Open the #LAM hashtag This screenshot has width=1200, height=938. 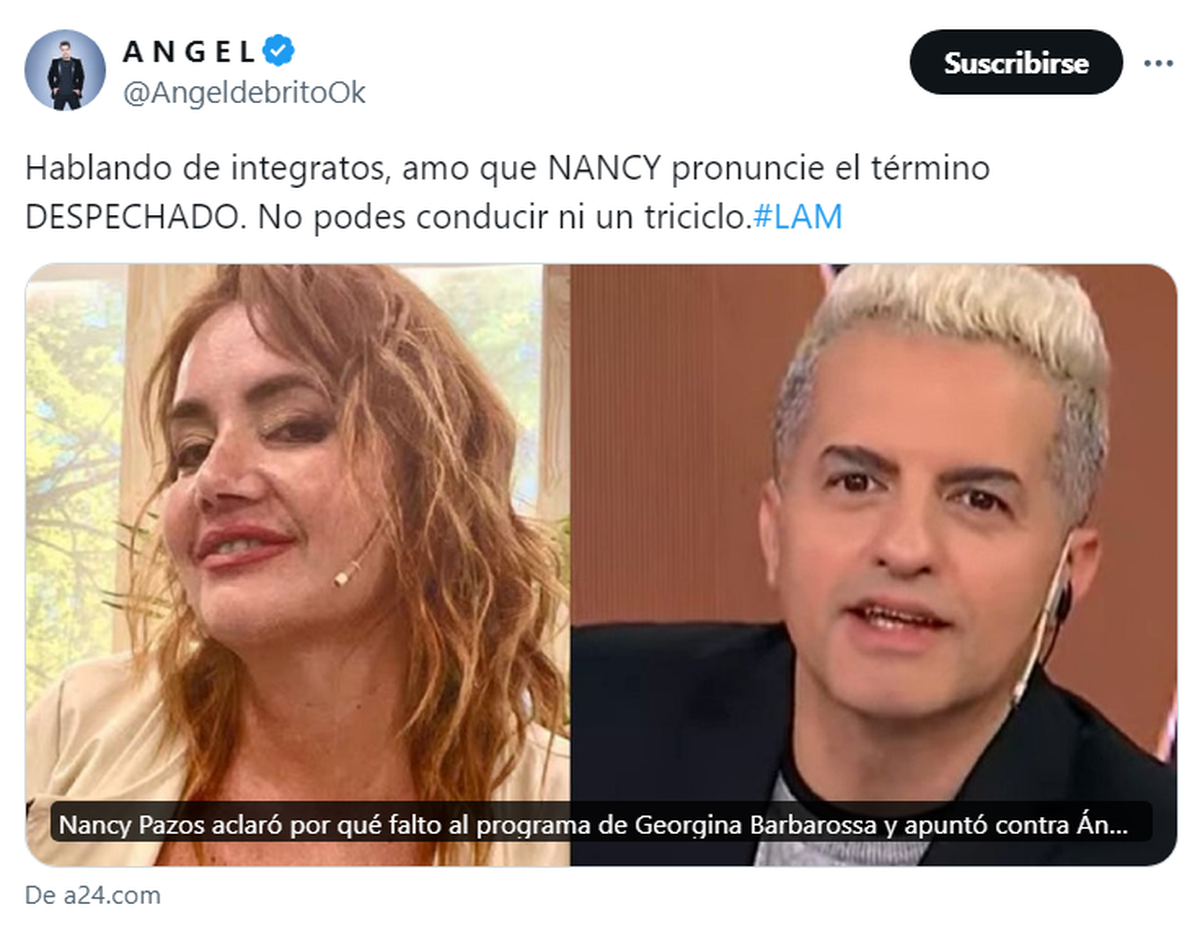(796, 218)
